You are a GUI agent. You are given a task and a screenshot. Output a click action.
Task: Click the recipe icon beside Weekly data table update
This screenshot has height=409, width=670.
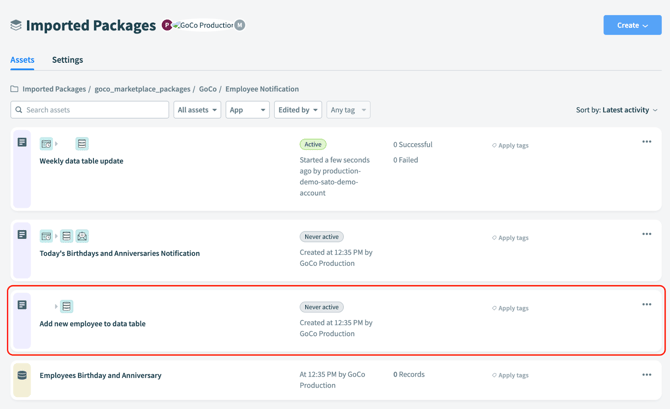click(22, 143)
